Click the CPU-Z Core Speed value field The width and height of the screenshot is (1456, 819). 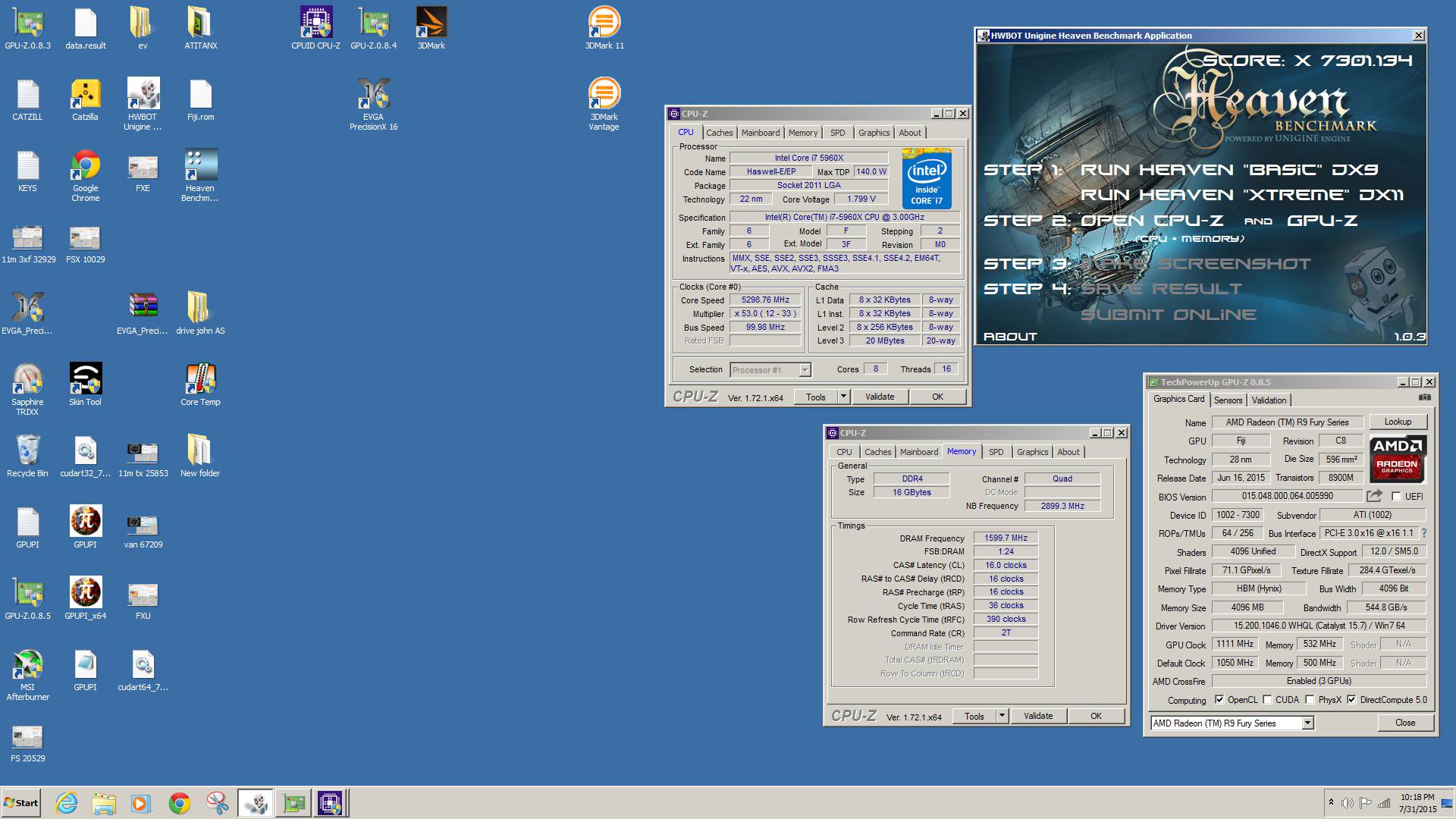(765, 300)
